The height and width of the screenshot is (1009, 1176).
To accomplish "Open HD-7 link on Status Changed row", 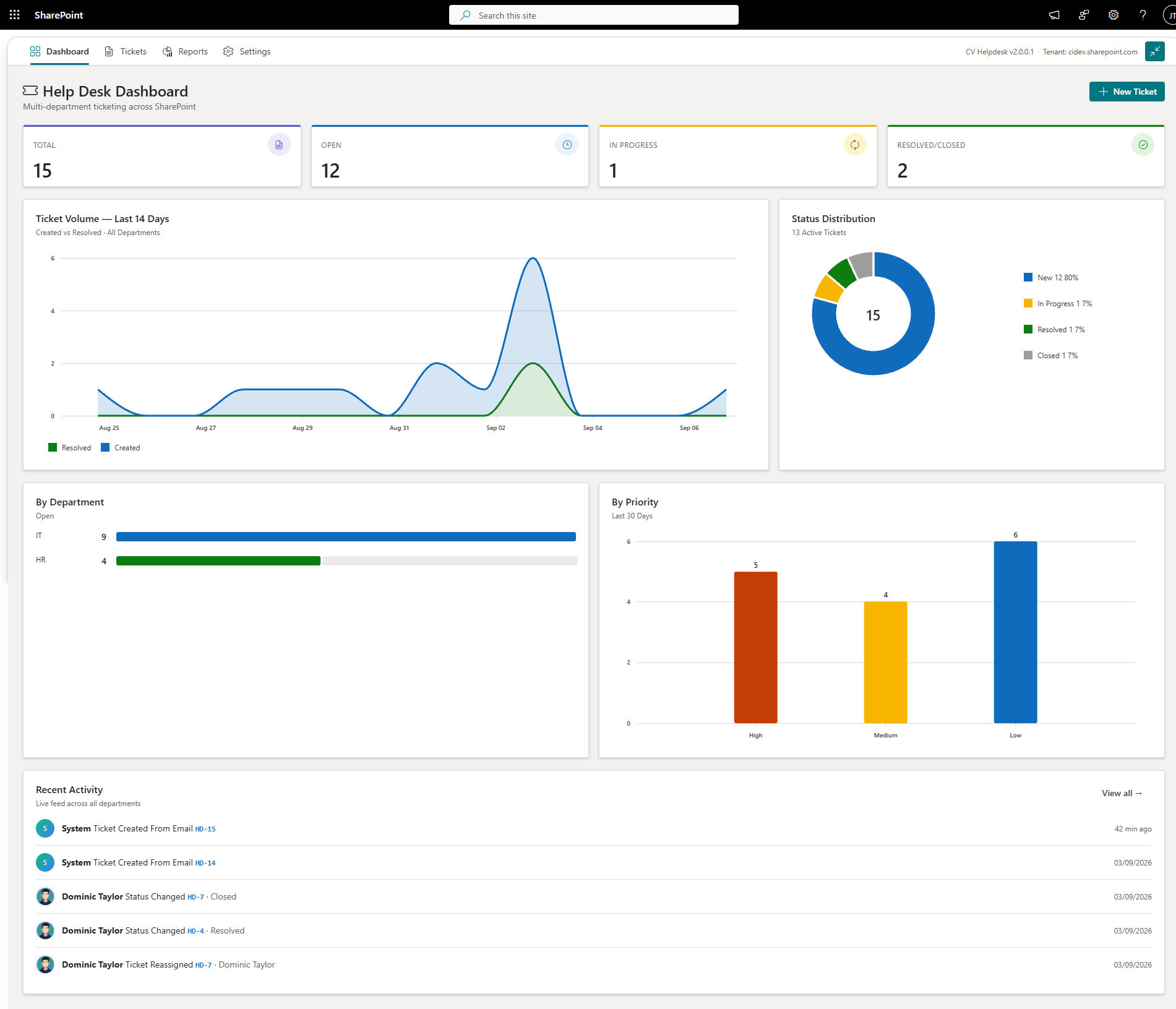I will click(195, 897).
